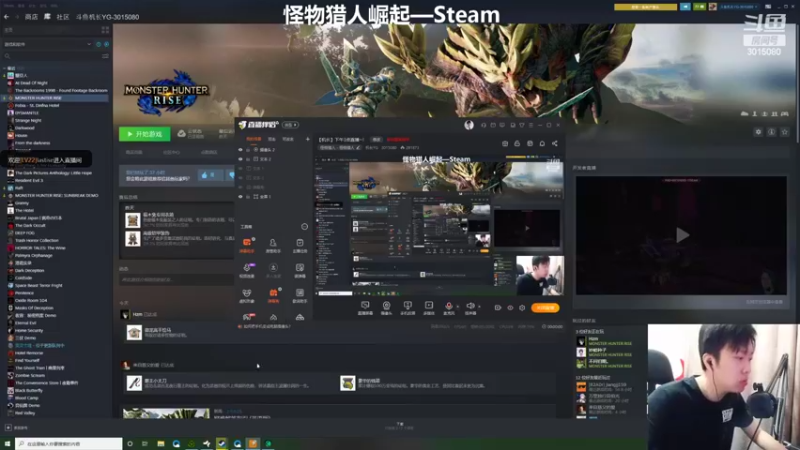The image size is (800, 450).
Task: Expand the speaker options arrow
Action: coord(479,307)
